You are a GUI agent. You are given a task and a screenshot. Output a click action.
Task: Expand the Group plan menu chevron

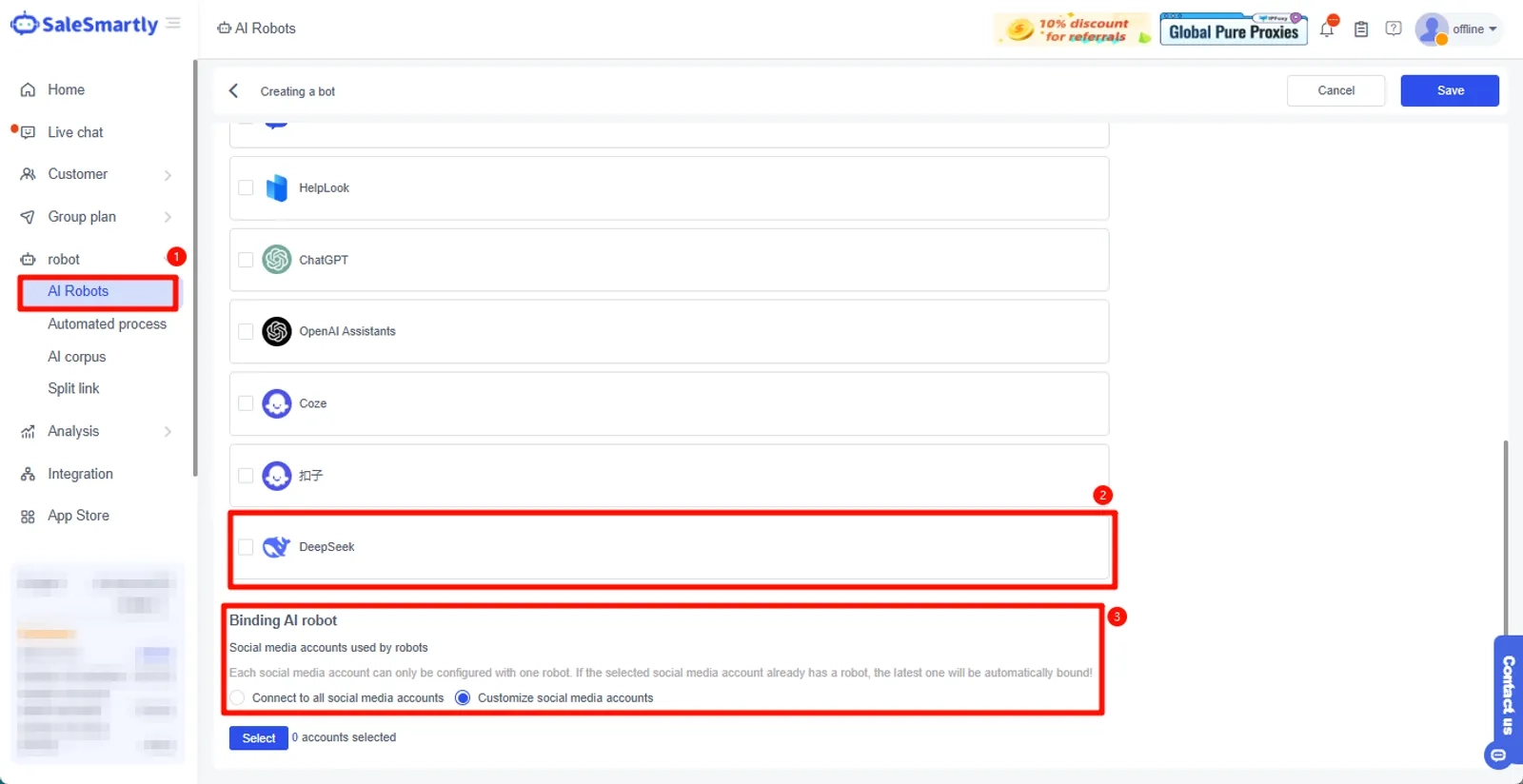168,217
